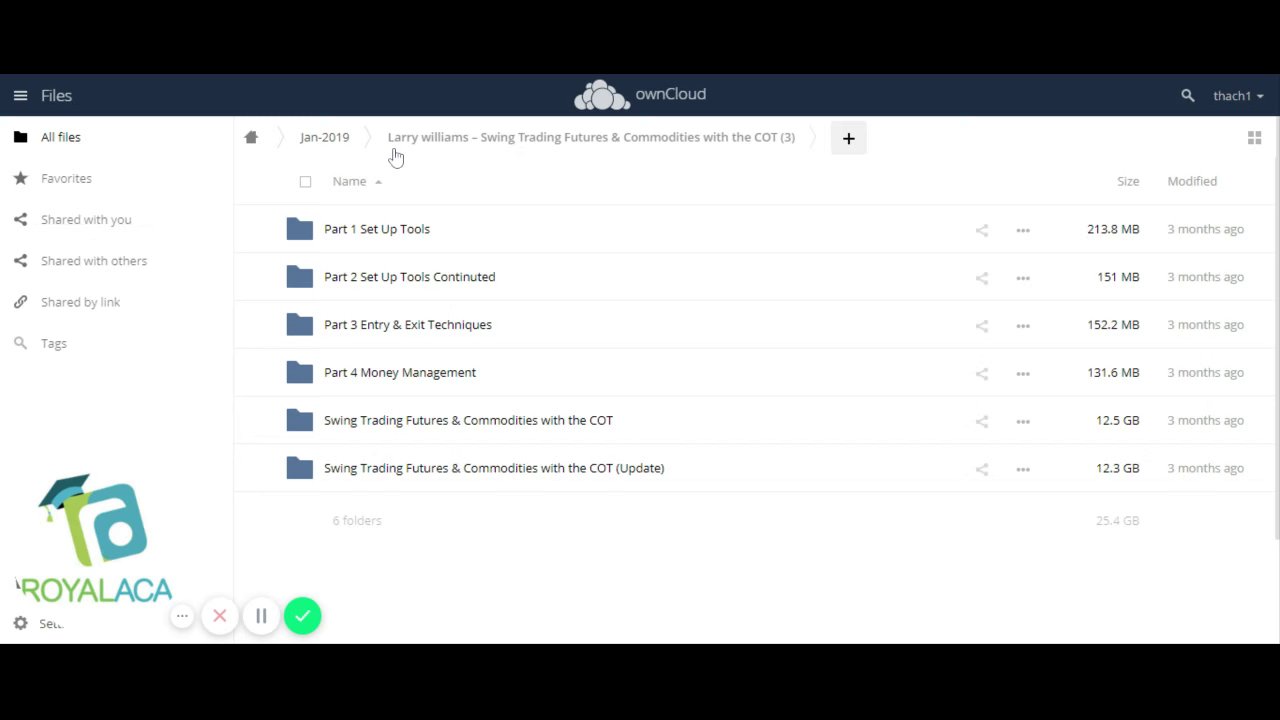Viewport: 1280px width, 720px height.
Task: Open more actions for Part 4 Money Management
Action: click(1023, 374)
